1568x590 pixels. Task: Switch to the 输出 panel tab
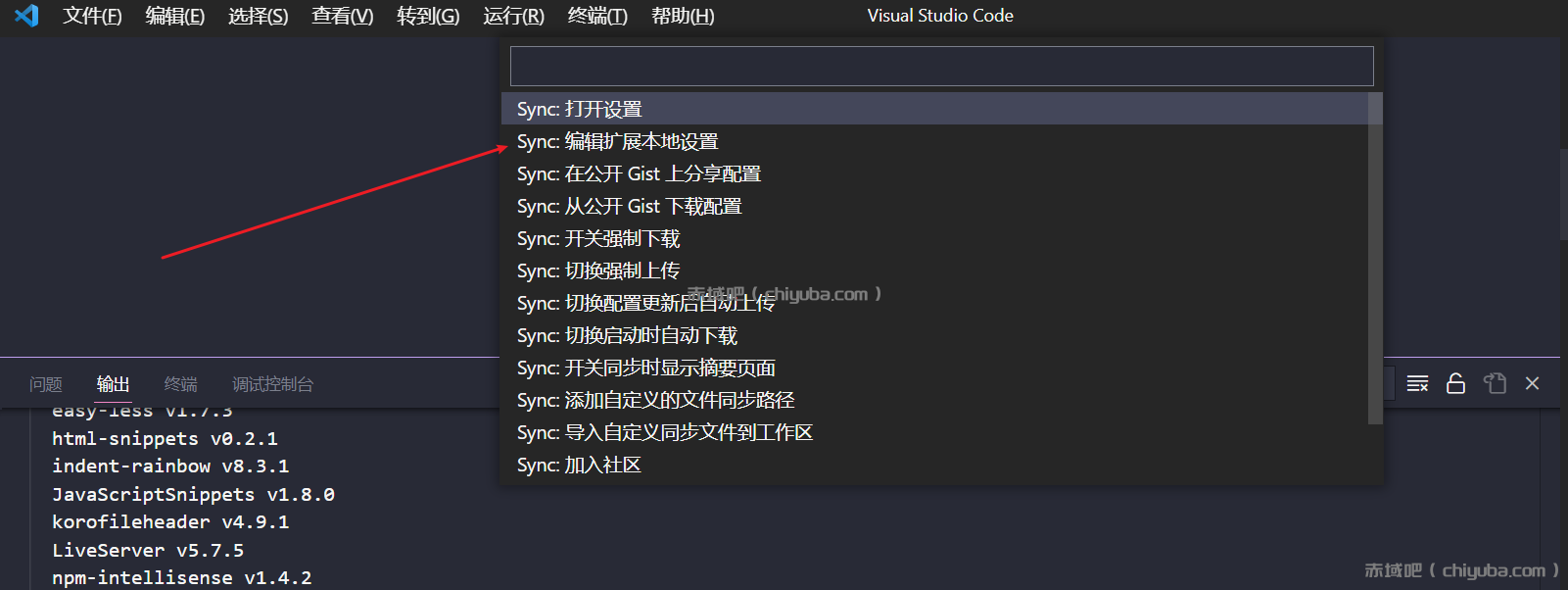(x=113, y=384)
